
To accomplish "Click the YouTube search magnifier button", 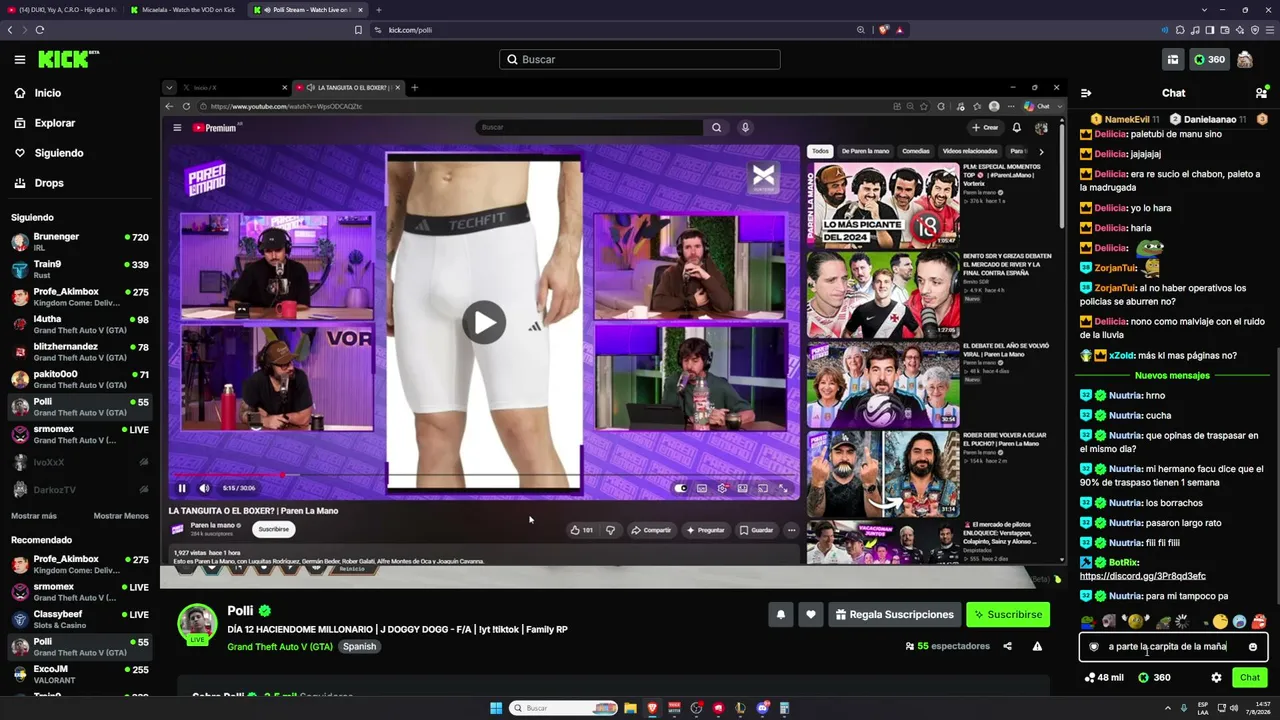I will pos(716,127).
